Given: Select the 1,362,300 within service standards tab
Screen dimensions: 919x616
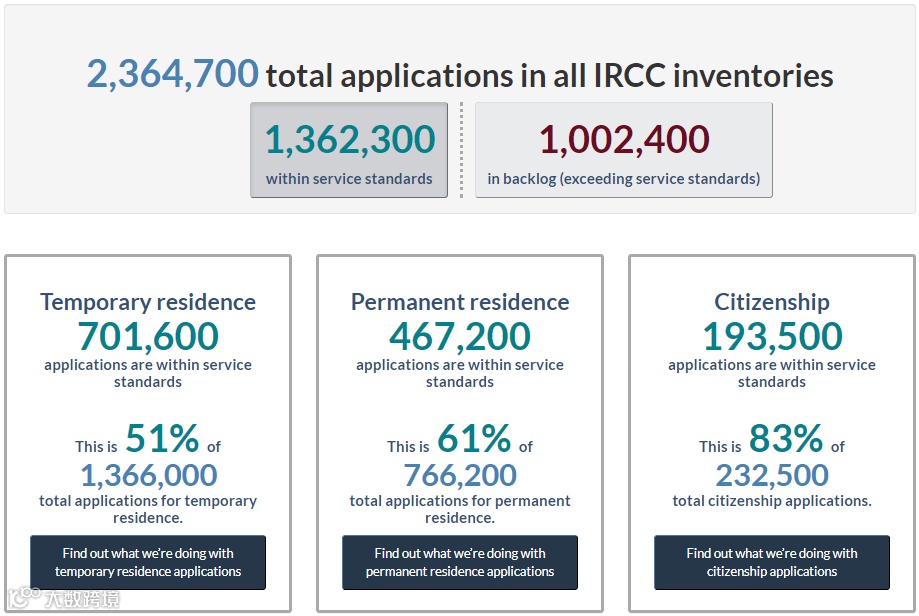Looking at the screenshot, I should [349, 150].
